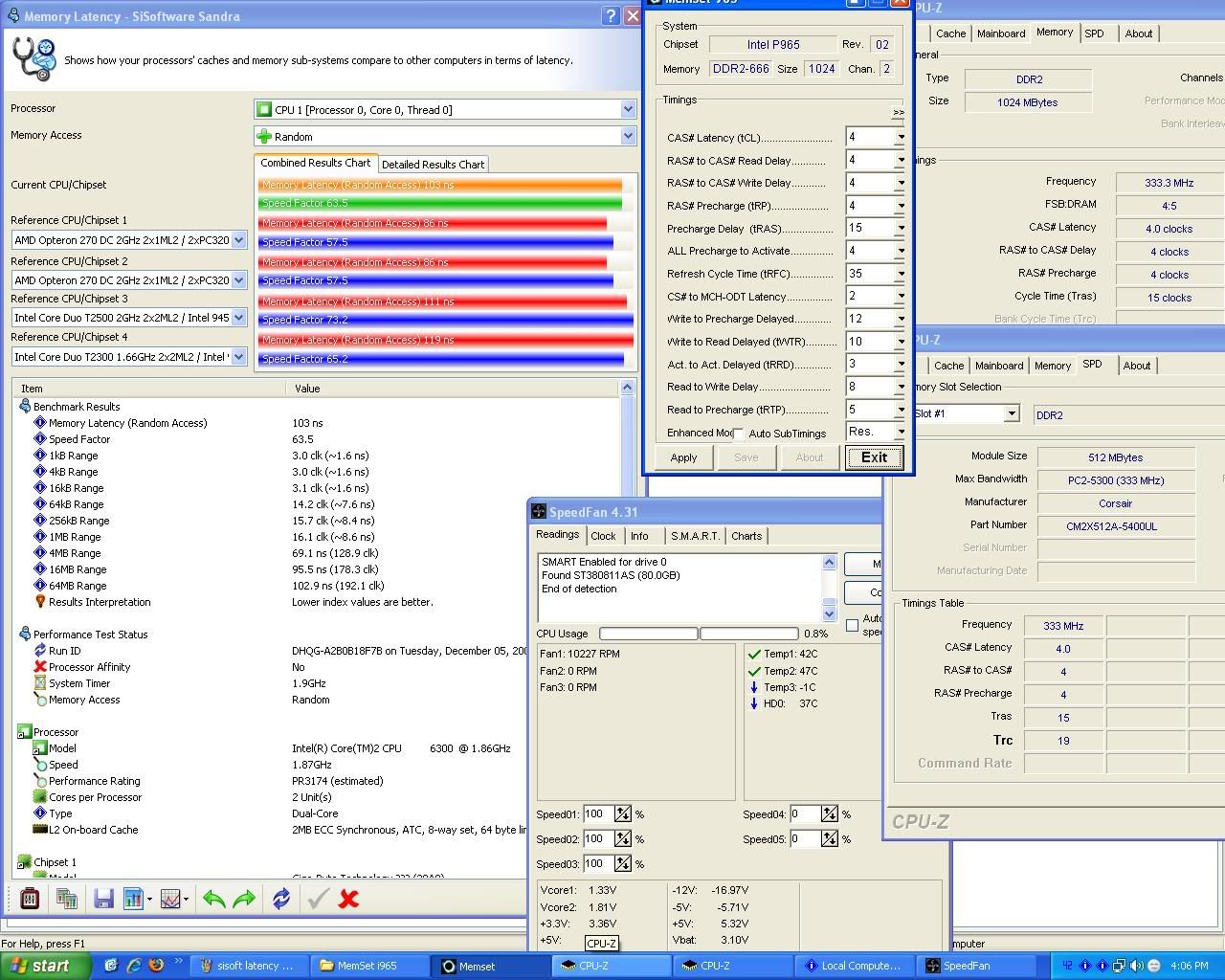This screenshot has height=980, width=1225.
Task: Switch to the S.M.A.R.T. tab in SpeedFan
Action: click(x=695, y=536)
